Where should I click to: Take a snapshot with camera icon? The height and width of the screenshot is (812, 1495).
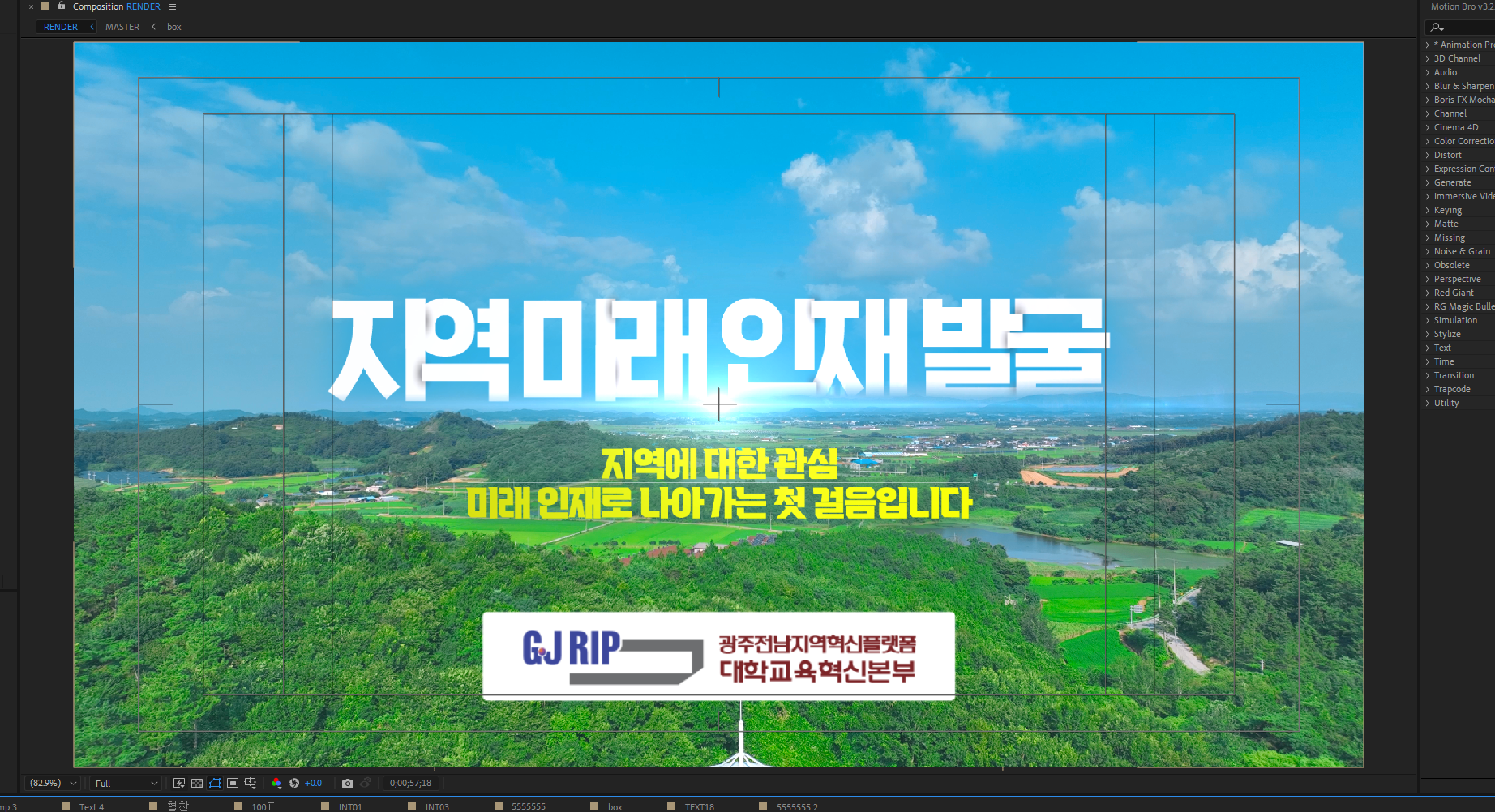pyautogui.click(x=348, y=783)
